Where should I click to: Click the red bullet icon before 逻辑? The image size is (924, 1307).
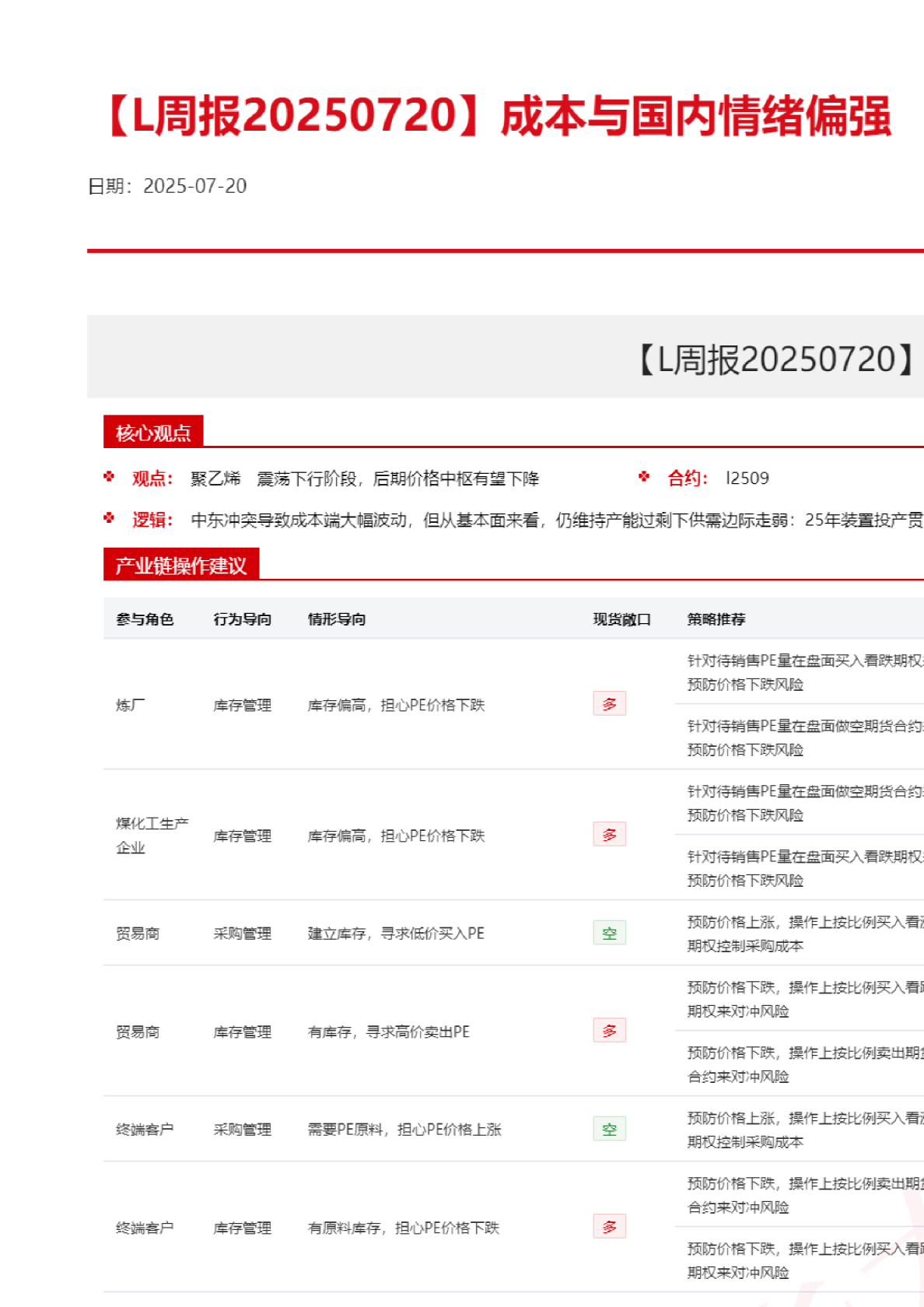[x=109, y=518]
